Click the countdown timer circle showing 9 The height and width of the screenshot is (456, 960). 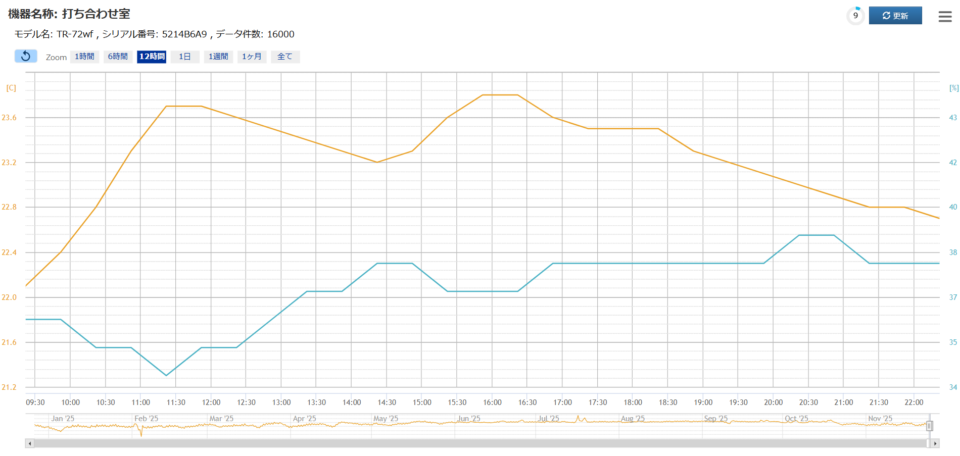point(855,16)
